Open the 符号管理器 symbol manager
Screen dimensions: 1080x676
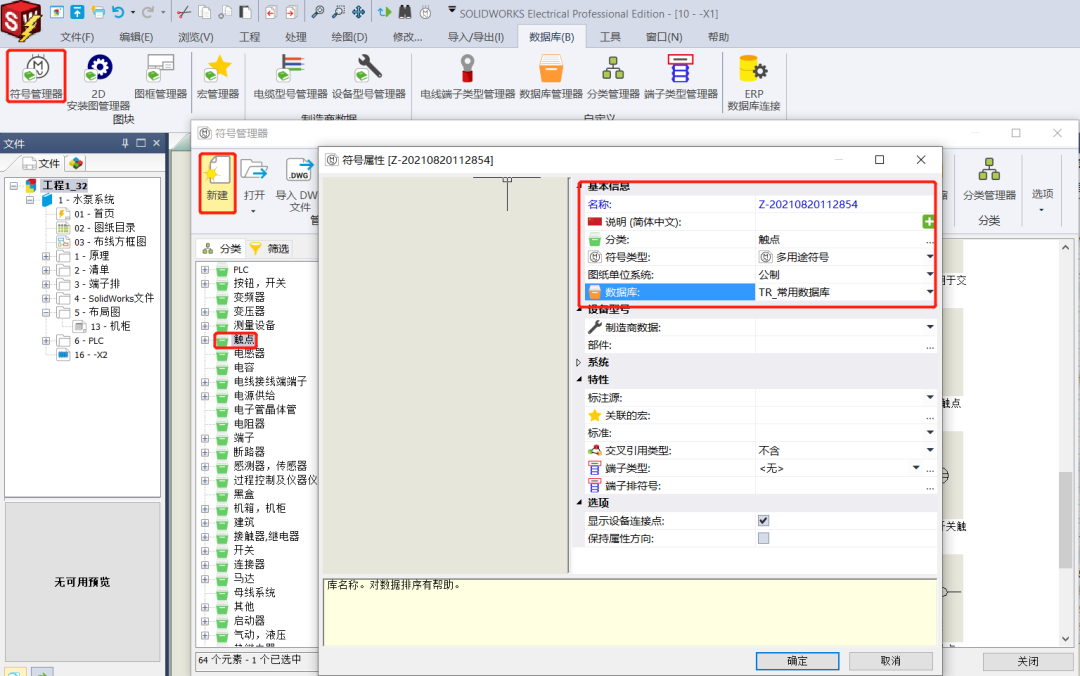coord(36,76)
